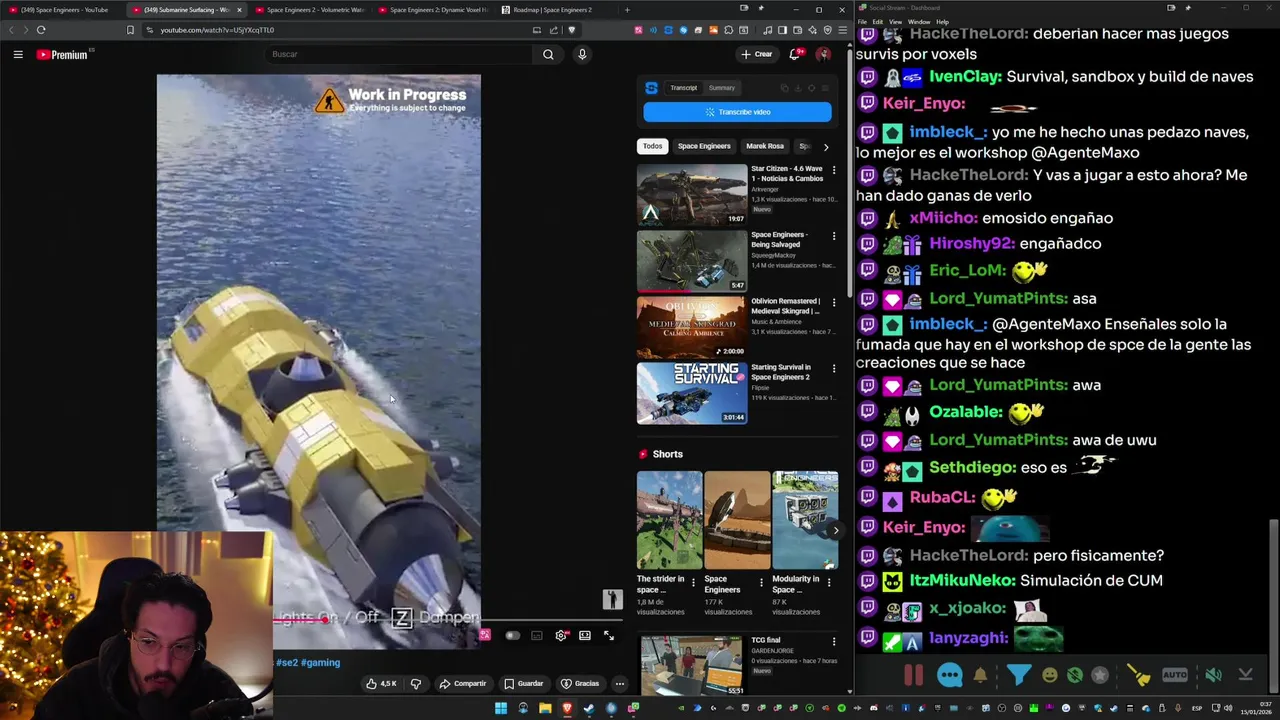Reload the browser page
1280x720 pixels.
[x=41, y=30]
